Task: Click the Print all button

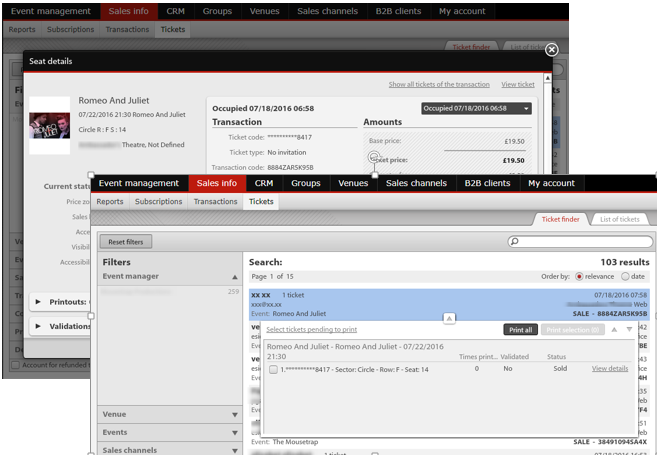Action: pos(520,330)
